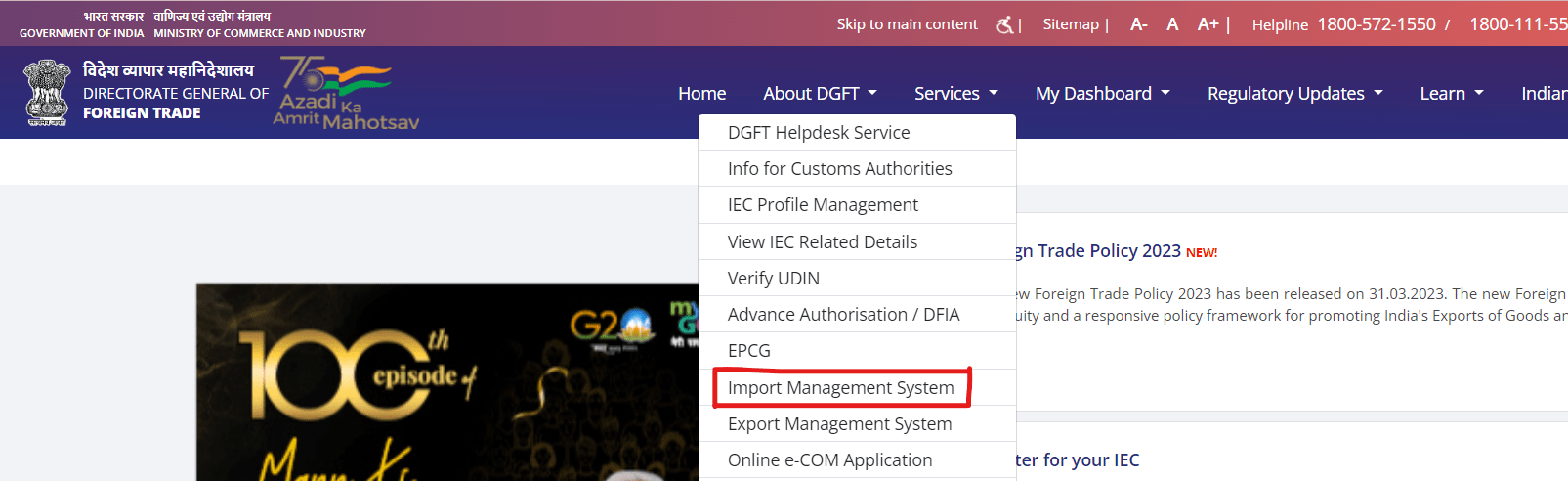Increase font size with A+ button
The image size is (1568, 481).
[1208, 24]
